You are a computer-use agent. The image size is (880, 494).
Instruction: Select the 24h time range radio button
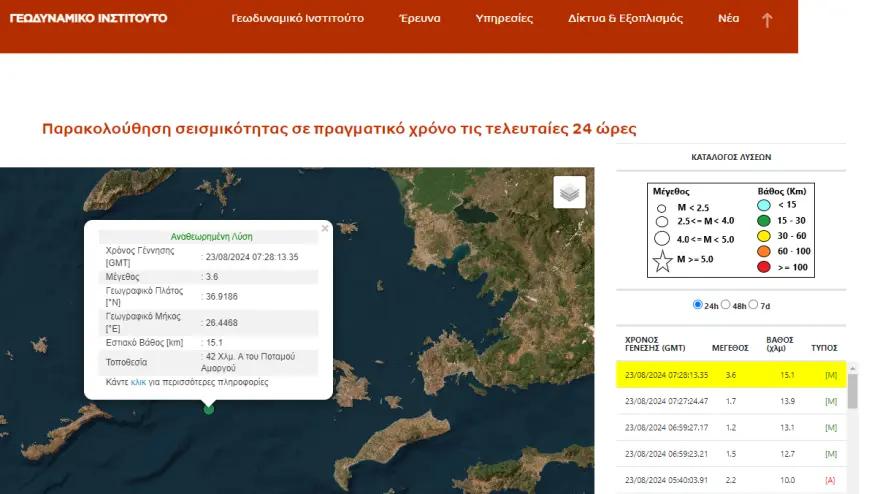coord(698,305)
